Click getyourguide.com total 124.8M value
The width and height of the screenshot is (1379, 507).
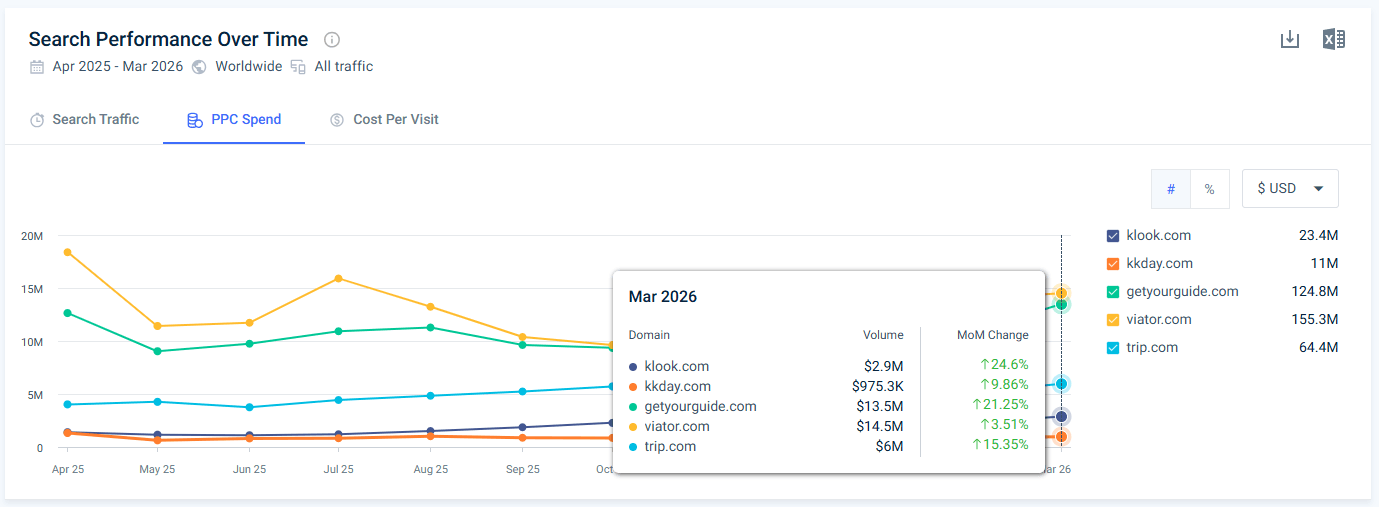1315,292
